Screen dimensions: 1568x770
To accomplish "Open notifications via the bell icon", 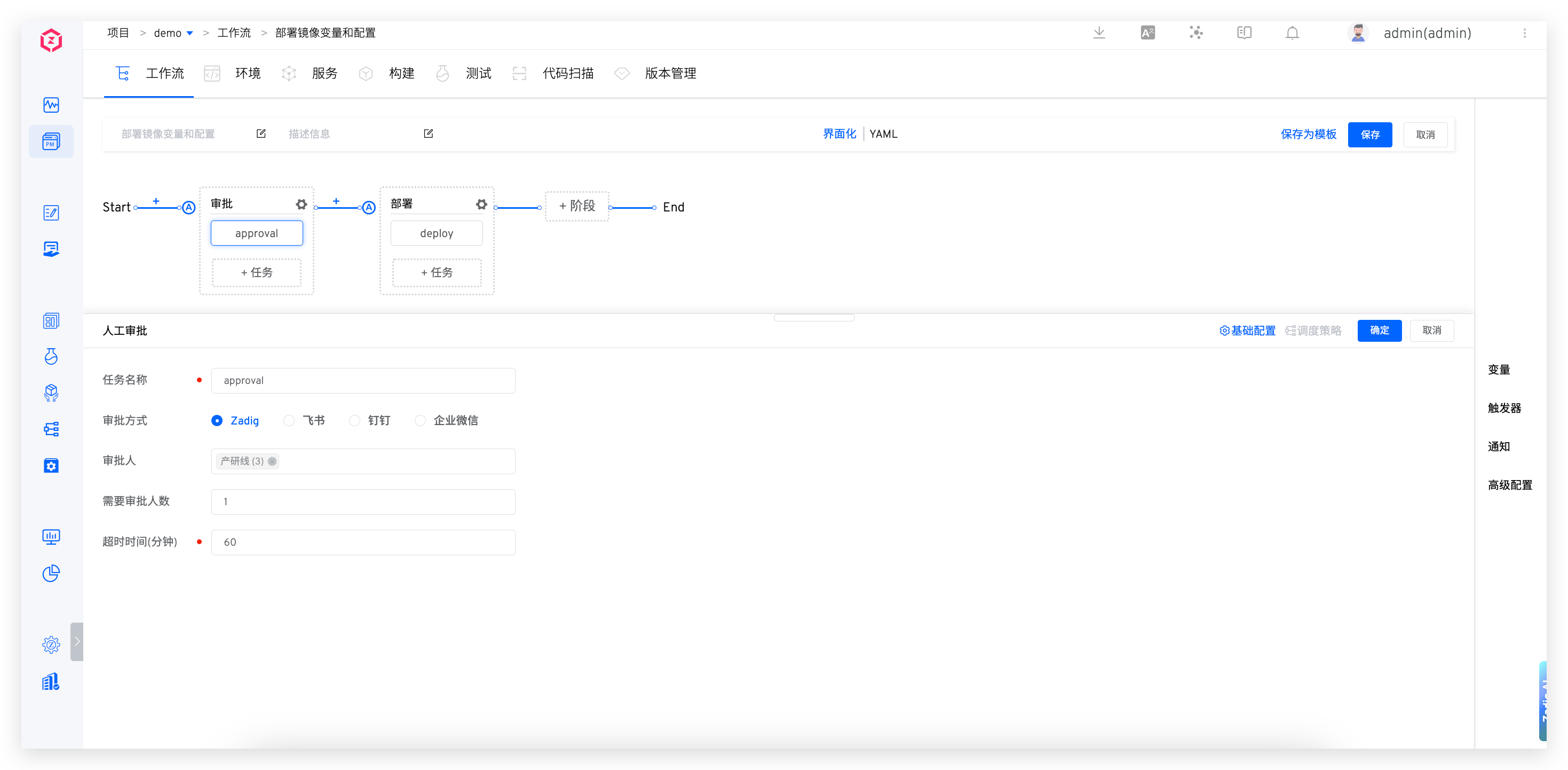I will (1292, 33).
